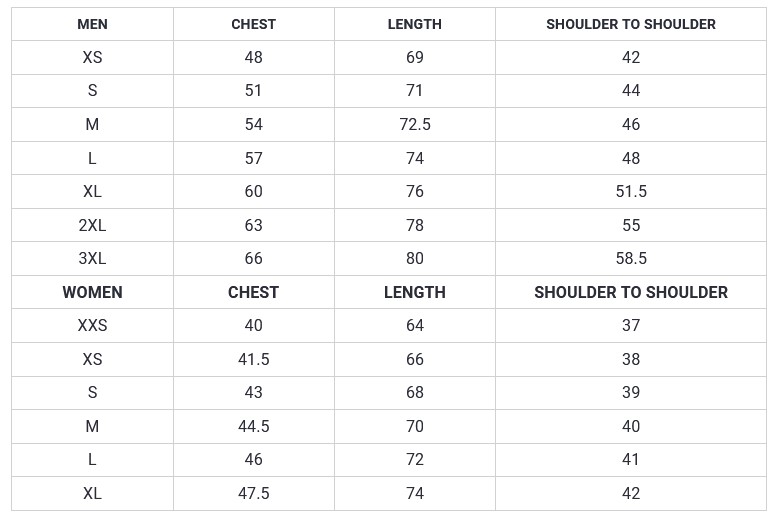The image size is (780, 522).
Task: Click the men's XS size cell
Action: coord(93,57)
